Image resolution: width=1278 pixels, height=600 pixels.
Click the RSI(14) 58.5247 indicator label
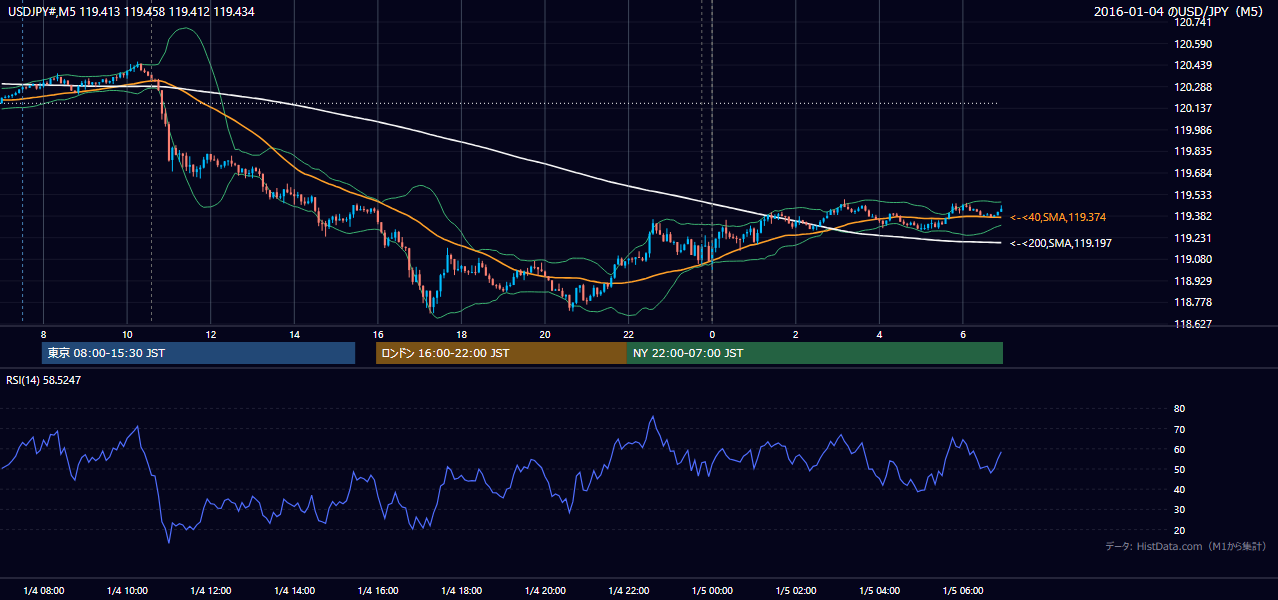coord(44,380)
